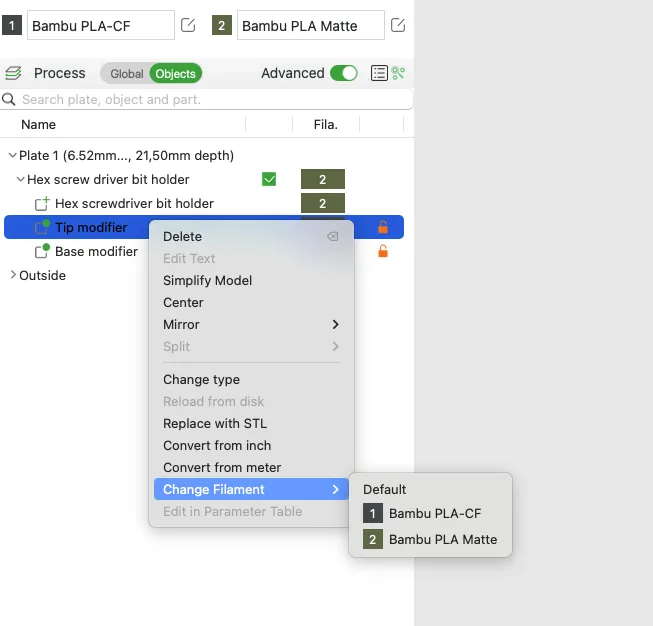
Task: Switch the Process view to Global
Action: [127, 74]
